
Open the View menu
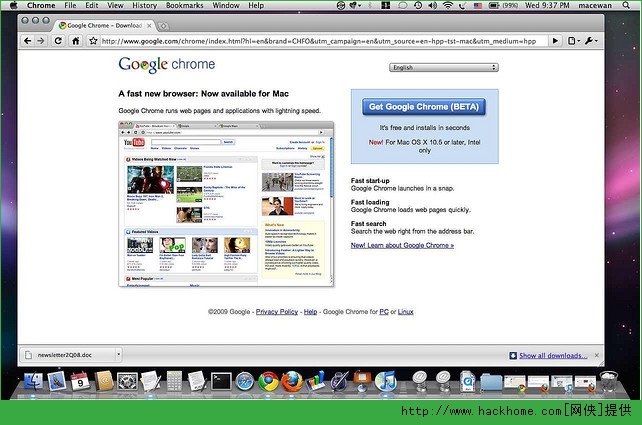tap(115, 5)
